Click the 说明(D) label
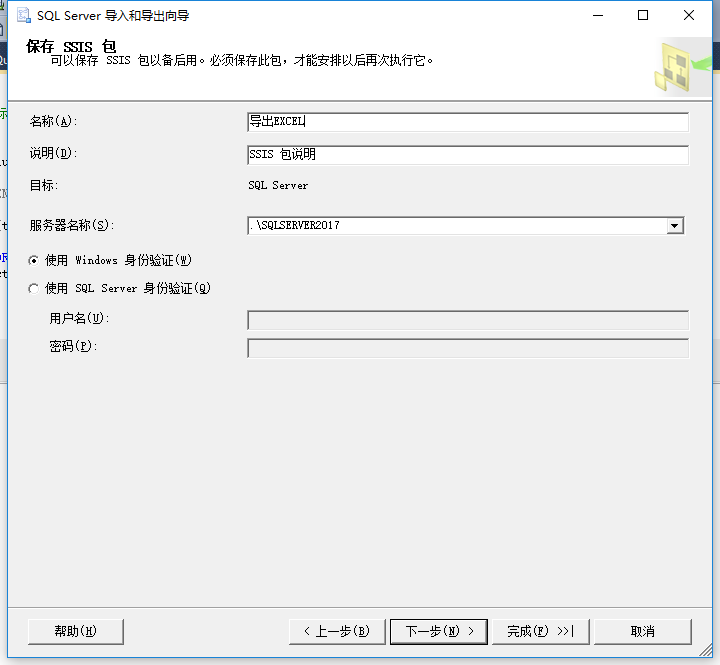The width and height of the screenshot is (720, 665). point(53,153)
